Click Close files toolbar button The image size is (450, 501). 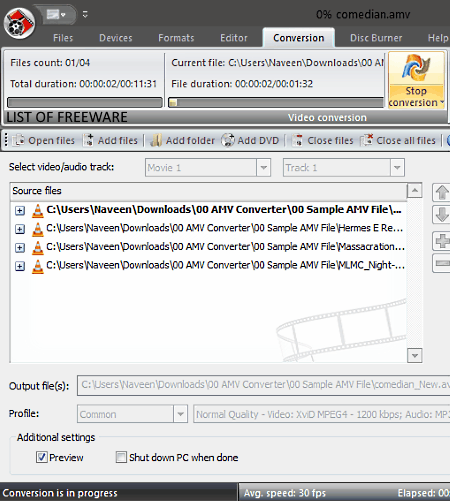coord(323,140)
